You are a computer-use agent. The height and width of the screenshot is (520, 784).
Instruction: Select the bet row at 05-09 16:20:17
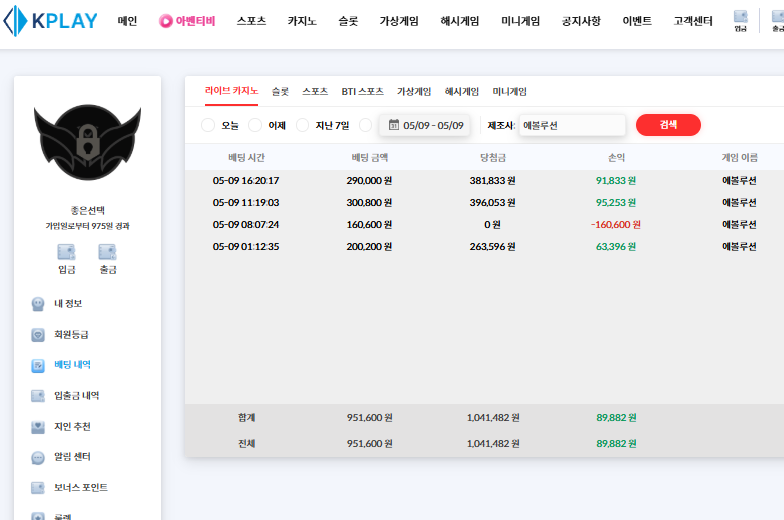(484, 180)
